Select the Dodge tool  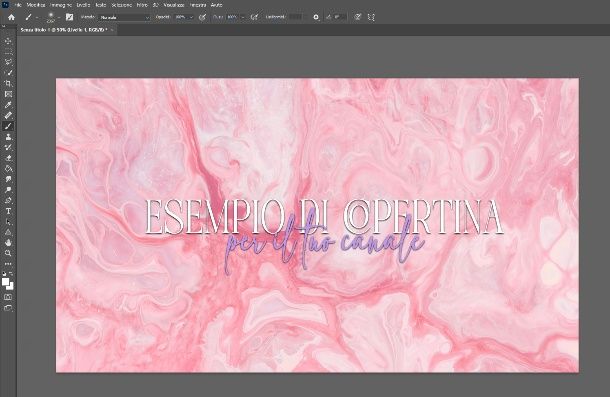(8, 190)
